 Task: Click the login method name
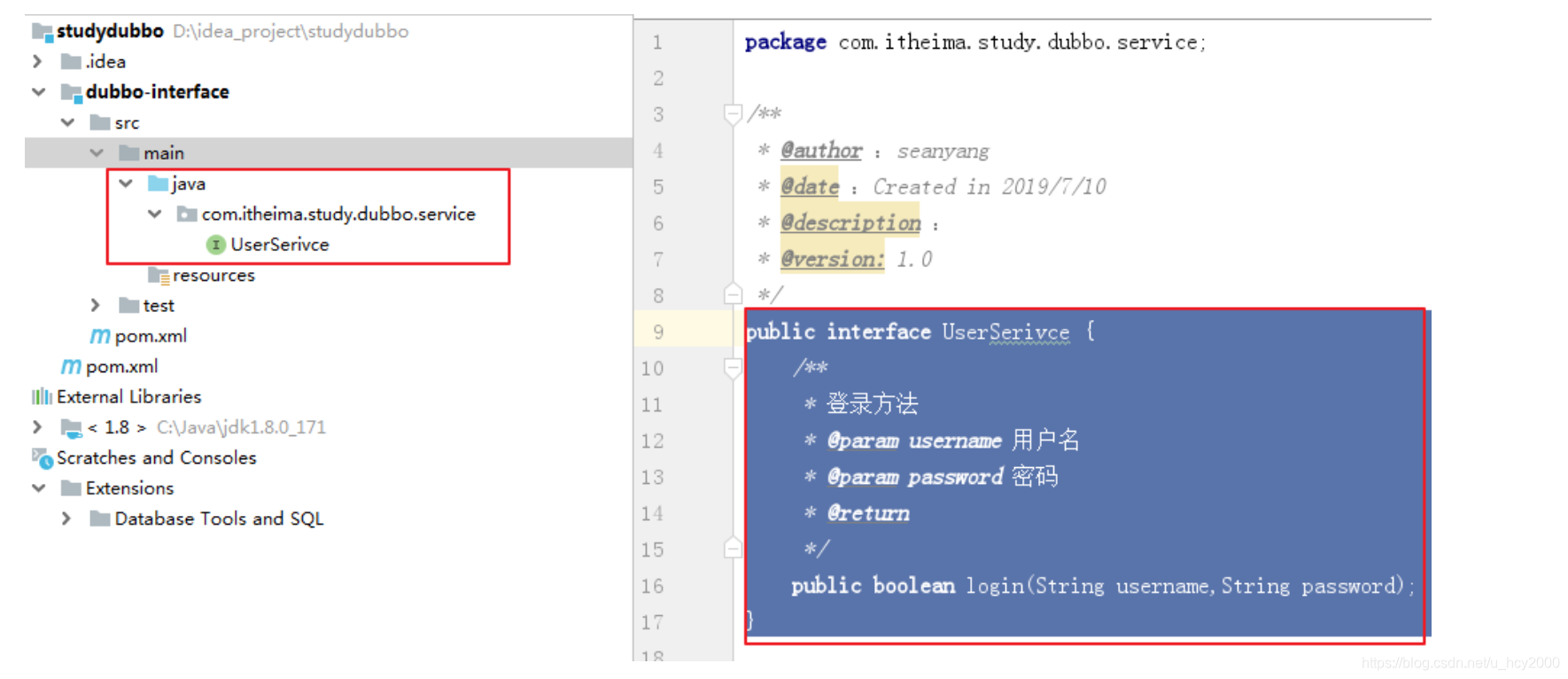coord(995,586)
